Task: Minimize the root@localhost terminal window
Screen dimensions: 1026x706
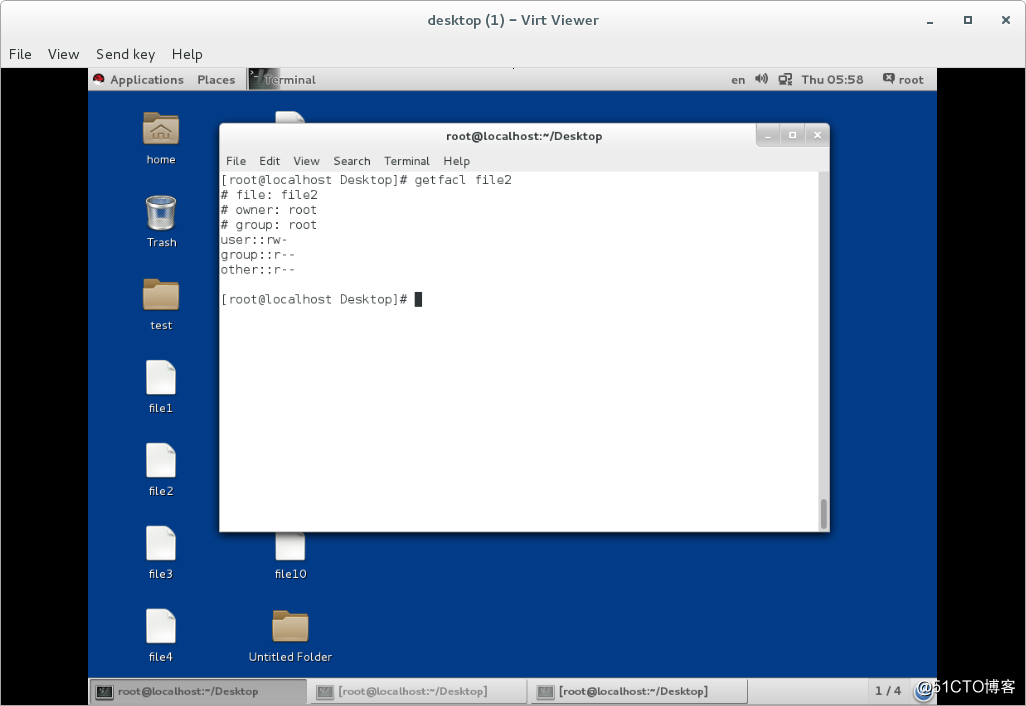Action: pos(768,135)
